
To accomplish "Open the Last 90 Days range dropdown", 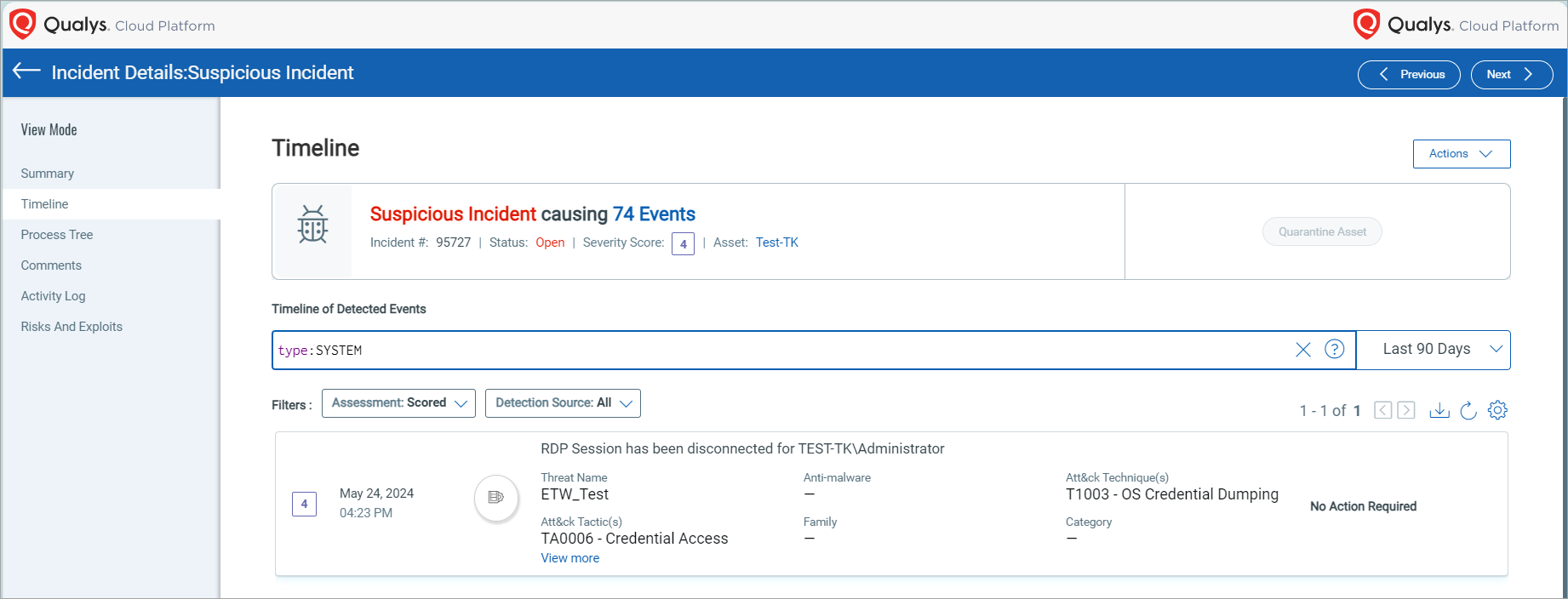I will click(1433, 350).
